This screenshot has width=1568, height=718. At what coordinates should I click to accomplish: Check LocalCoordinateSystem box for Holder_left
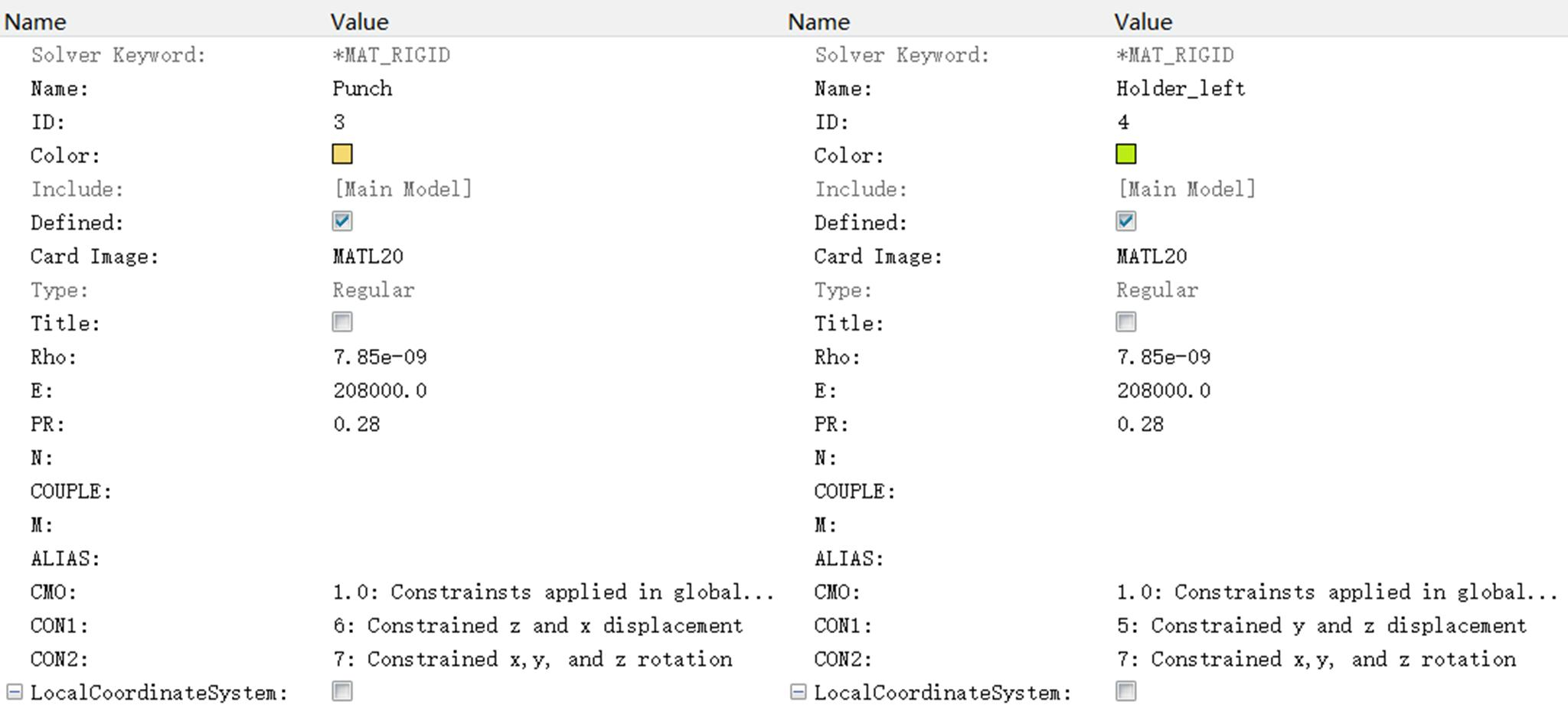click(x=1125, y=692)
